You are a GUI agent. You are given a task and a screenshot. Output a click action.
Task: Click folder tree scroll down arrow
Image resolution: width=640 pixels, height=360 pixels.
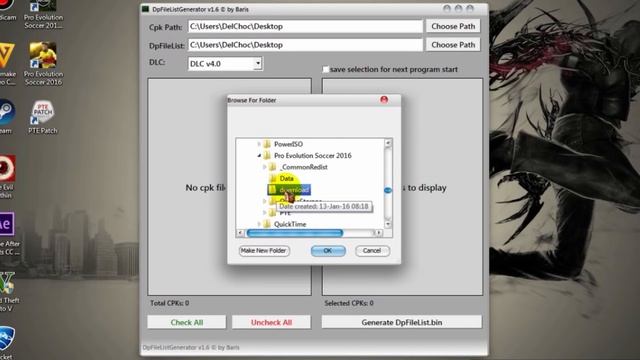(x=388, y=224)
